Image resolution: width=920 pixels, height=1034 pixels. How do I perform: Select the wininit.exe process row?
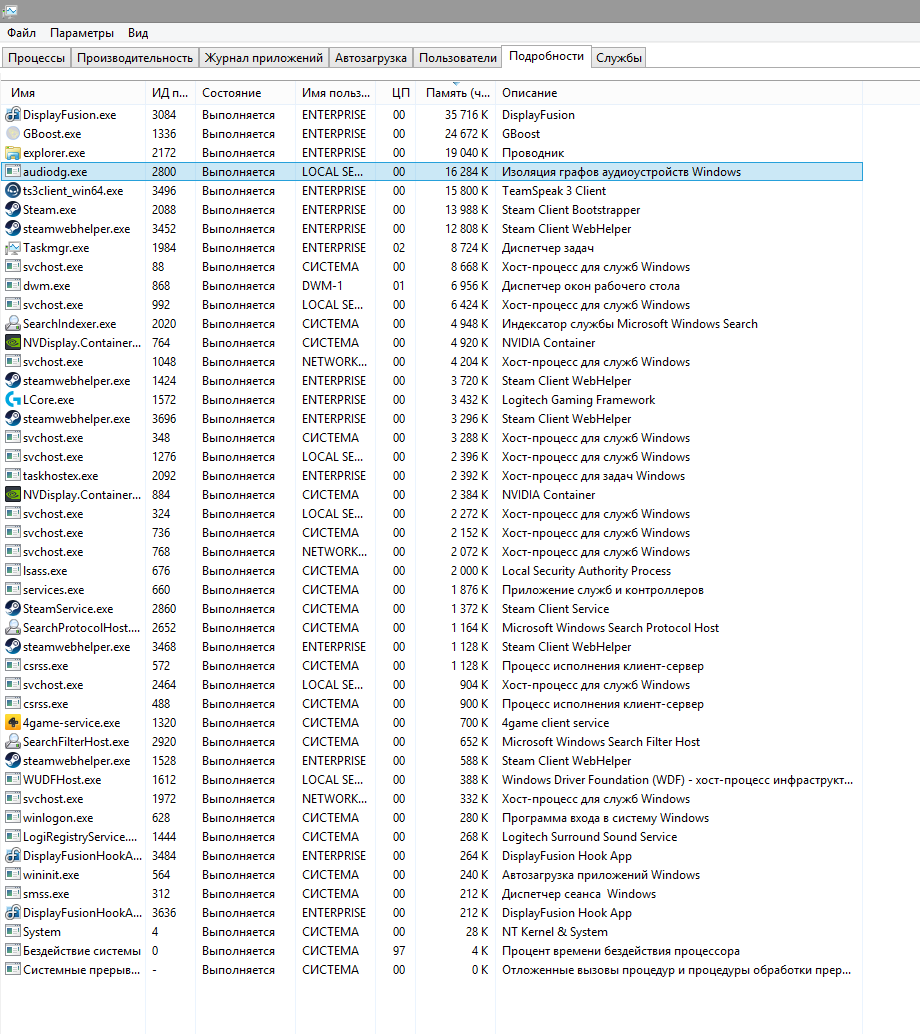point(432,875)
